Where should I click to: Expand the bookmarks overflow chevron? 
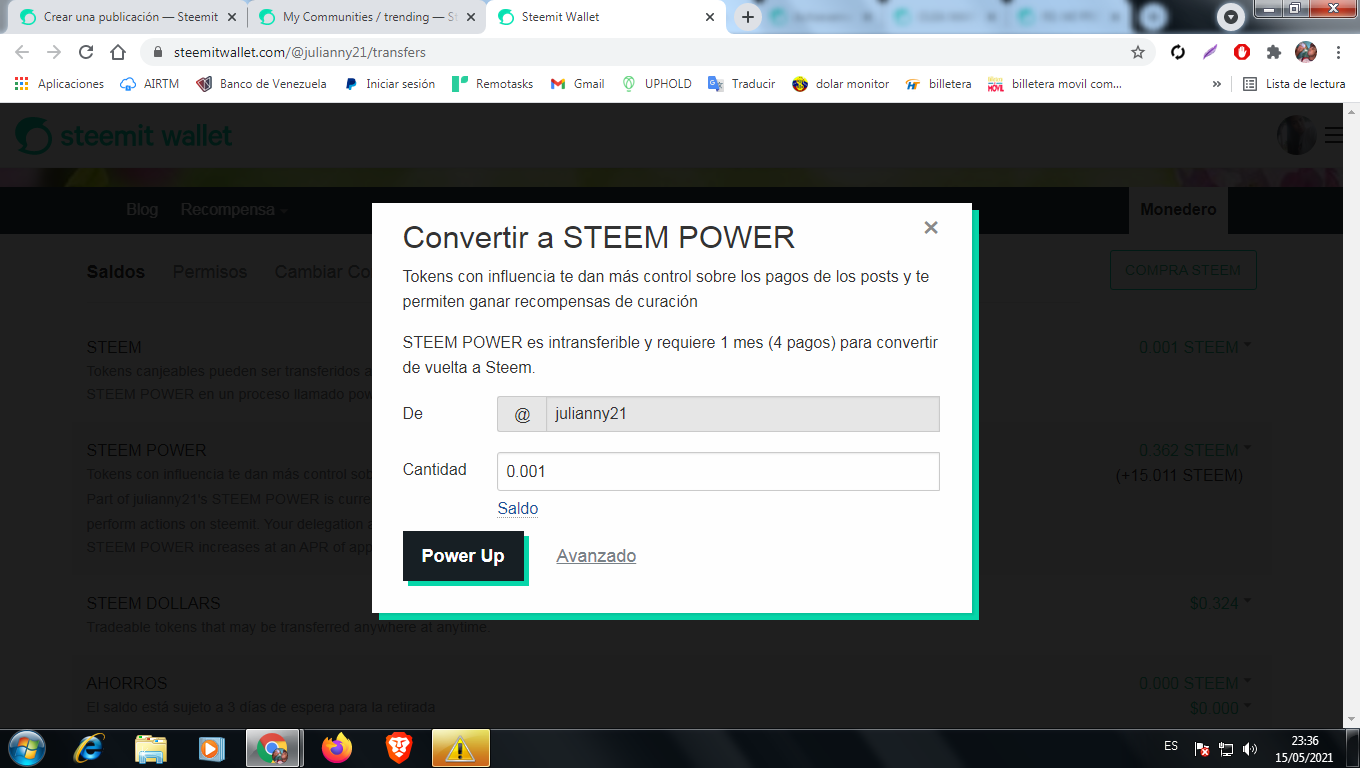pyautogui.click(x=1217, y=84)
